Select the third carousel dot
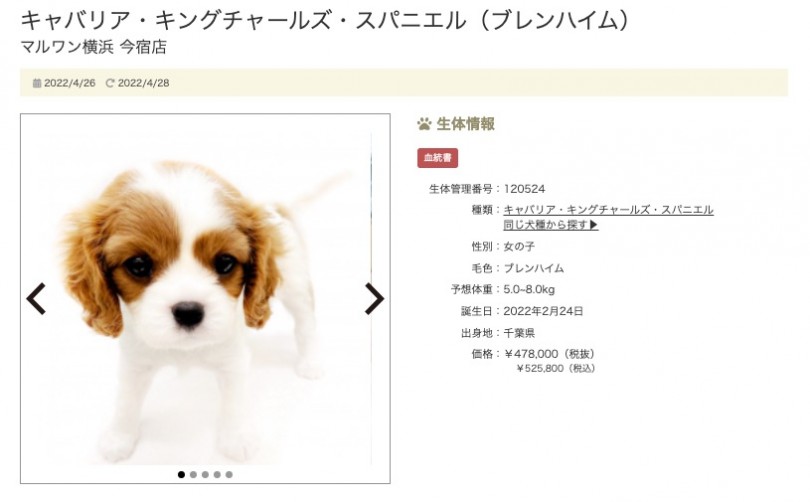Screen dimensions: 810x502 click(x=205, y=475)
